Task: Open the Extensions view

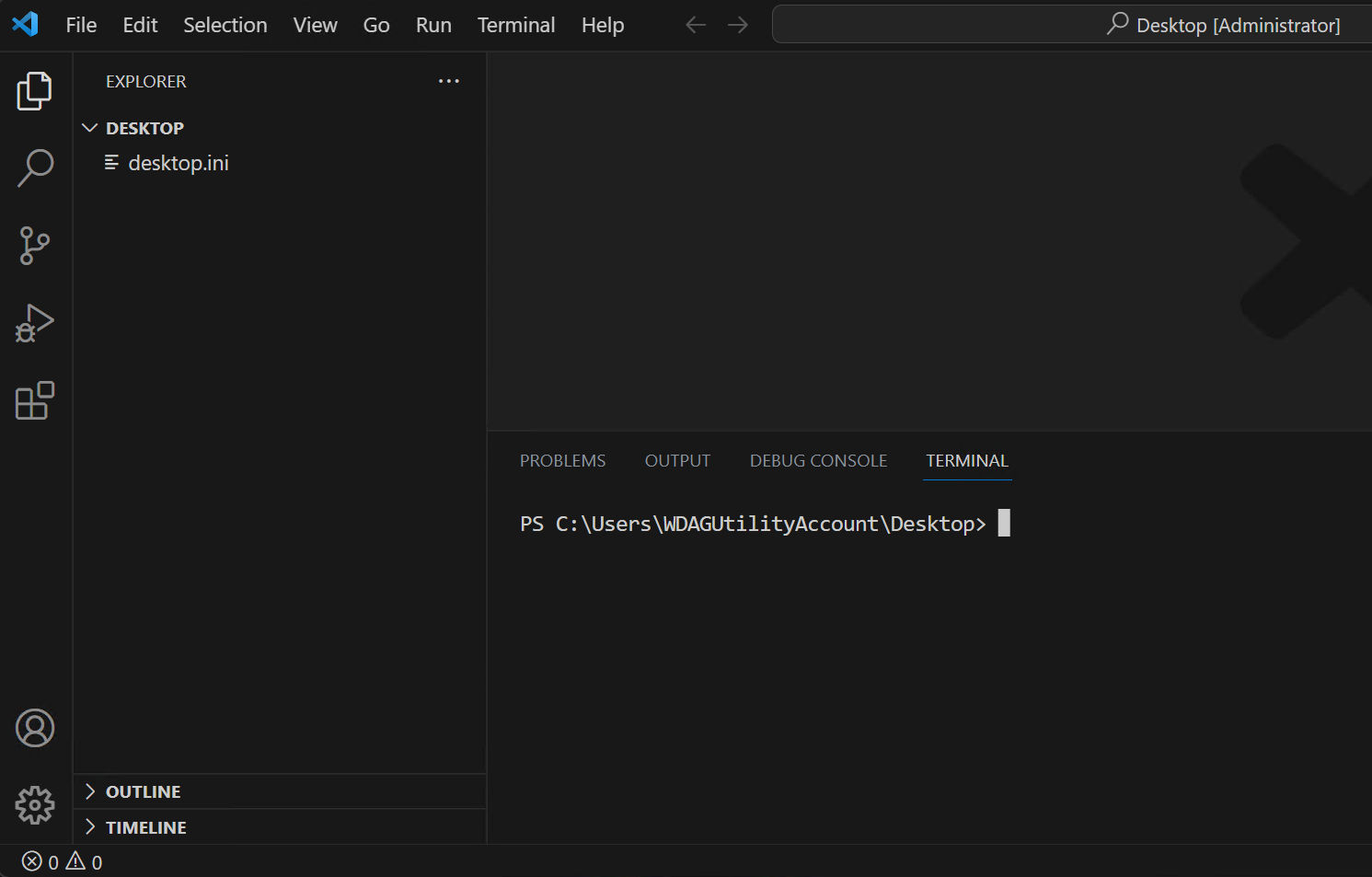Action: click(x=35, y=400)
